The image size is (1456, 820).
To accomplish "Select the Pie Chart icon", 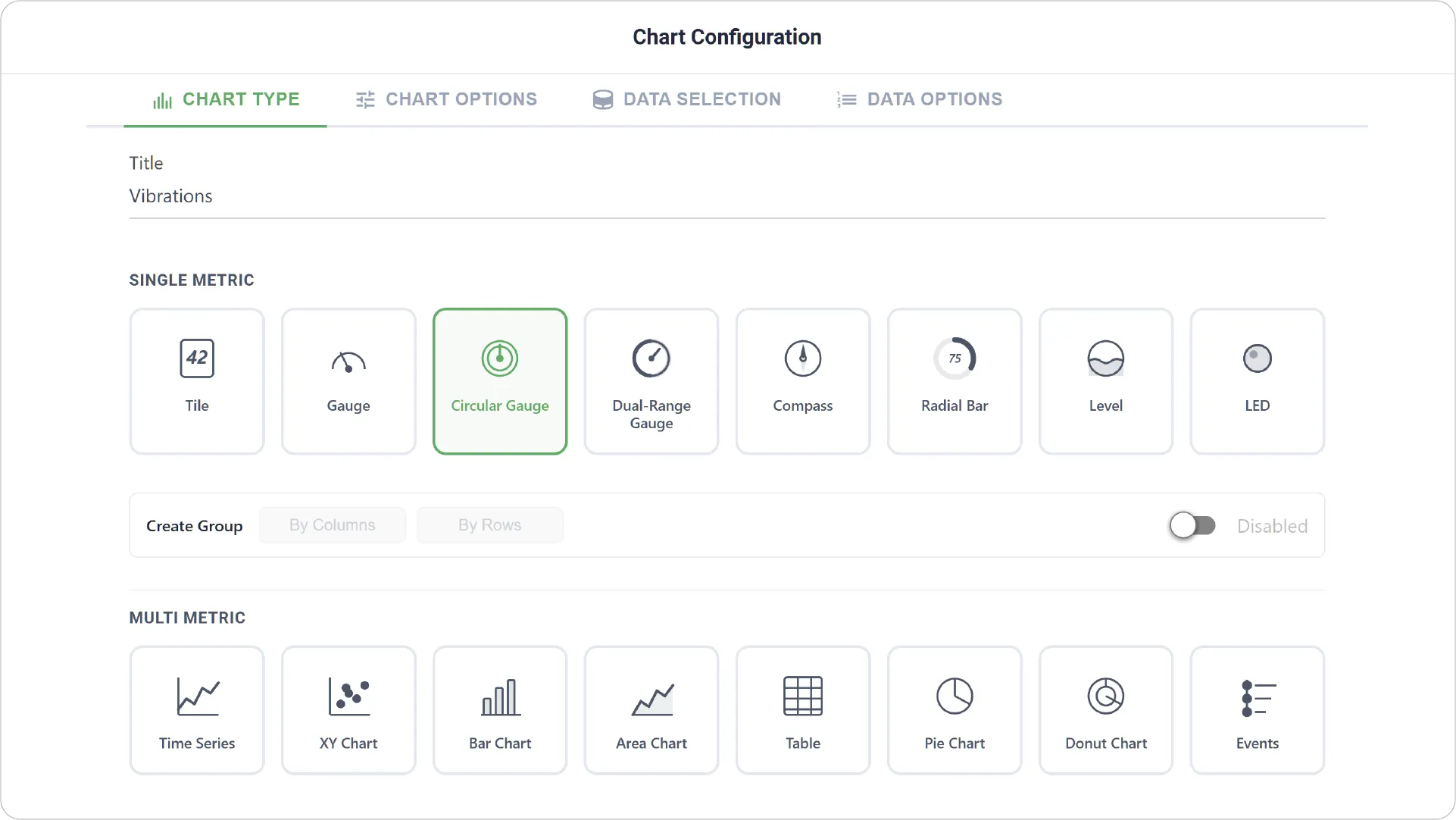I will pos(955,696).
